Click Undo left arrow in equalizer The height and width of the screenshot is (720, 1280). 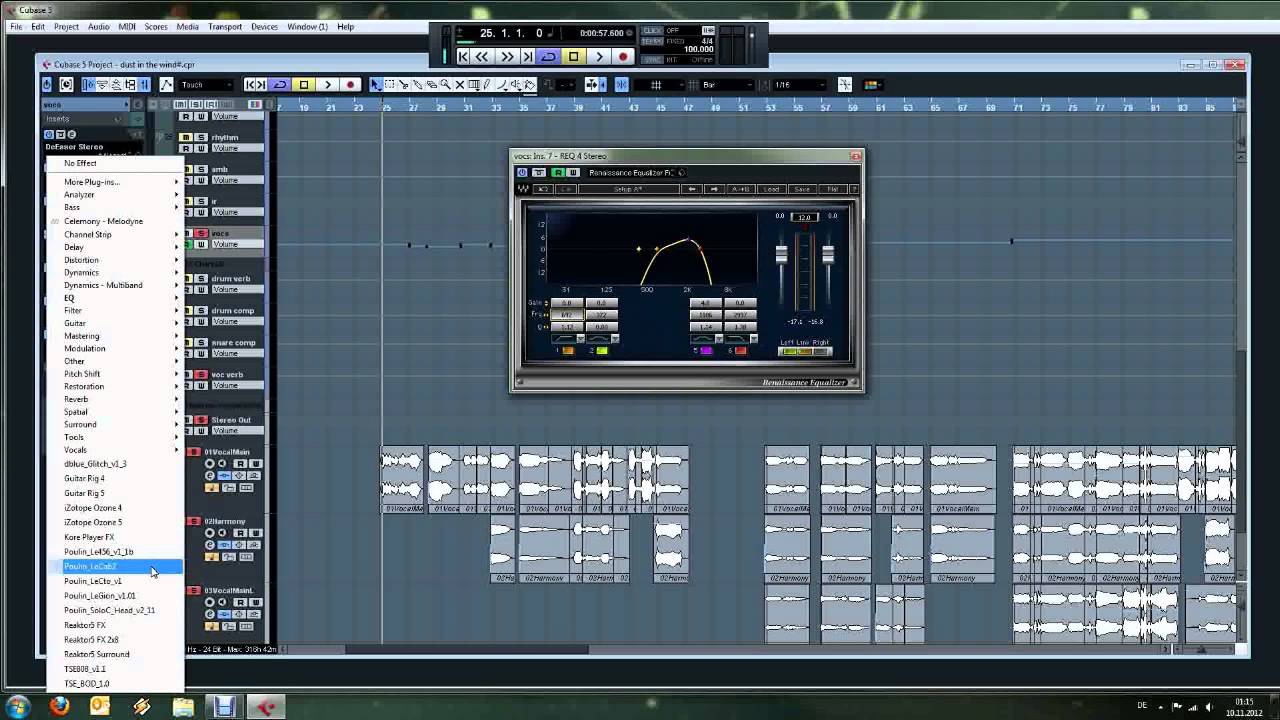coord(691,189)
